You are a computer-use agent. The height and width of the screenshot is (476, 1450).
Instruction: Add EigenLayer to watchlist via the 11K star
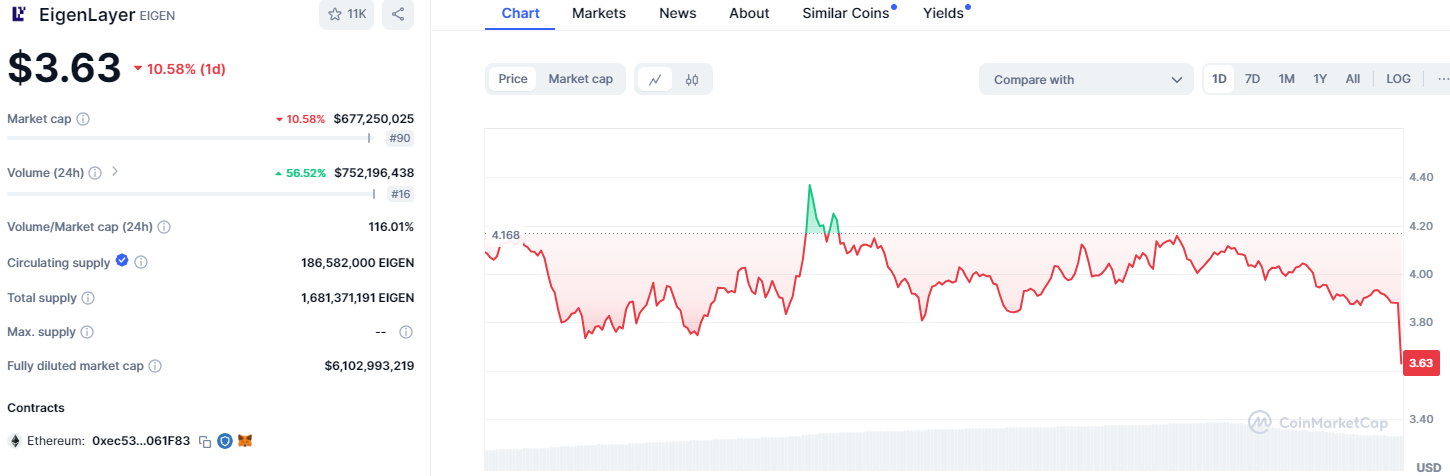point(346,14)
